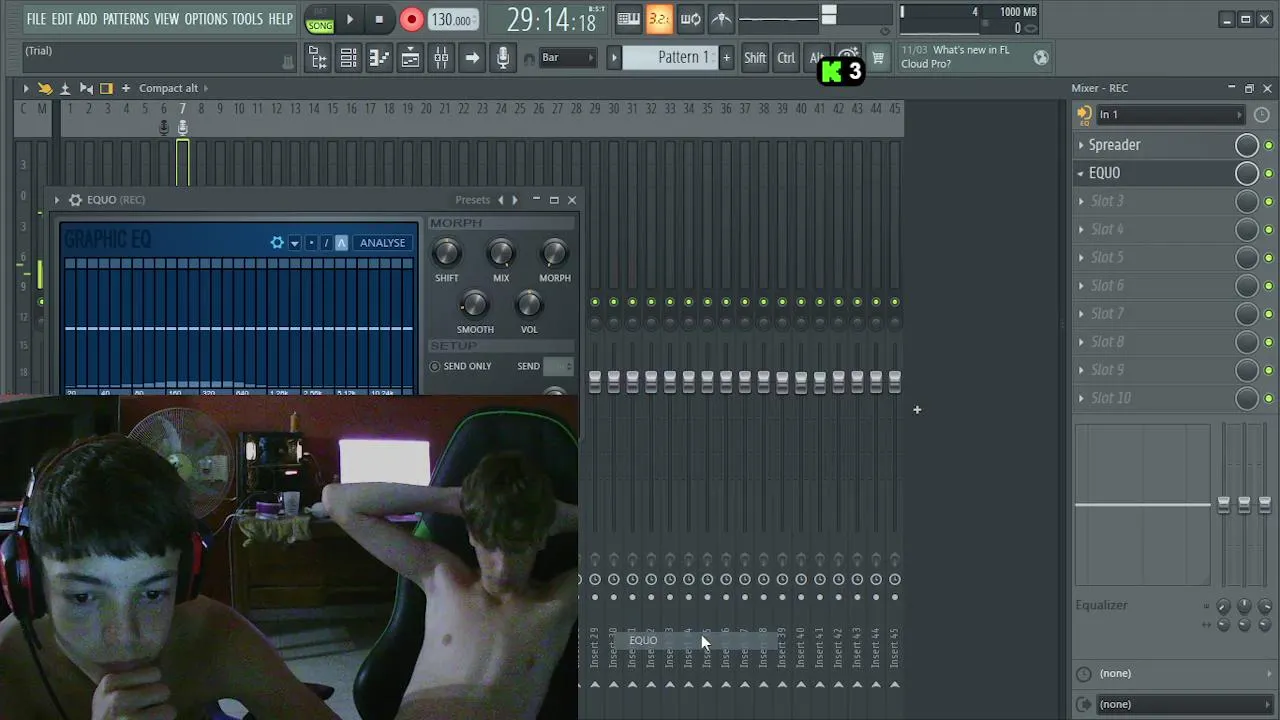Open the ADD menu
Screen dimensions: 1280x720
87,19
